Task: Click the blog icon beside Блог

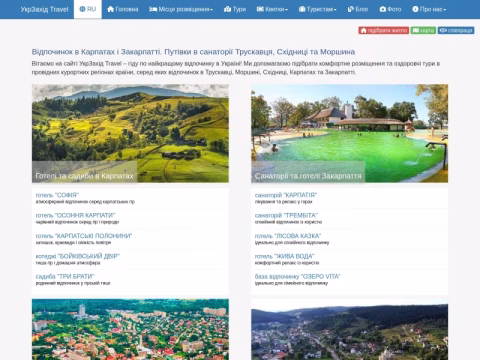Action: (x=351, y=9)
